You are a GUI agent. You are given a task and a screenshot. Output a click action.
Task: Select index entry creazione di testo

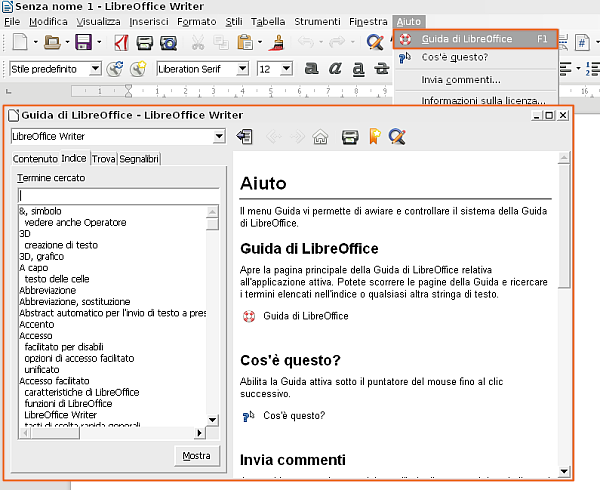pyautogui.click(x=61, y=245)
